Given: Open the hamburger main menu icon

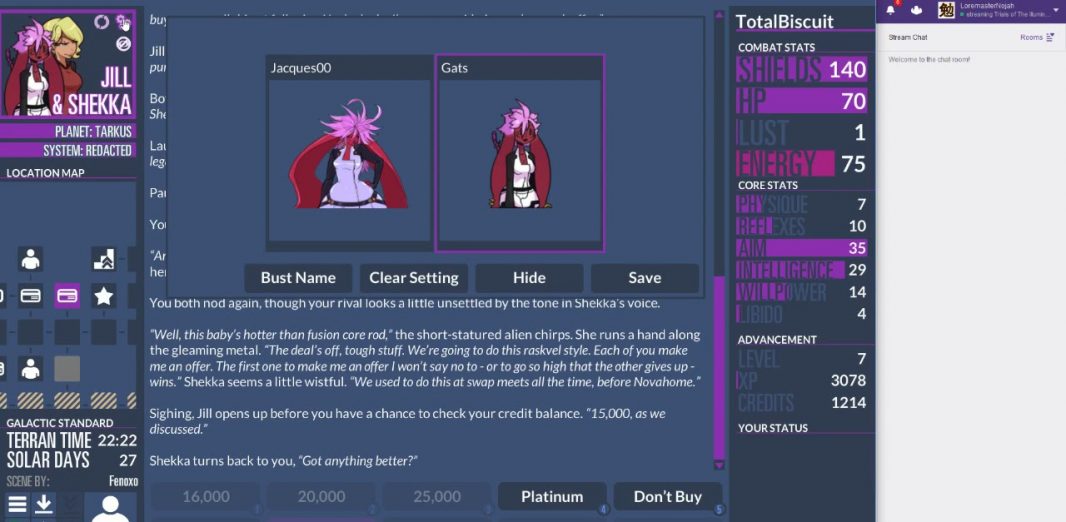Looking at the screenshot, I should click(x=18, y=504).
